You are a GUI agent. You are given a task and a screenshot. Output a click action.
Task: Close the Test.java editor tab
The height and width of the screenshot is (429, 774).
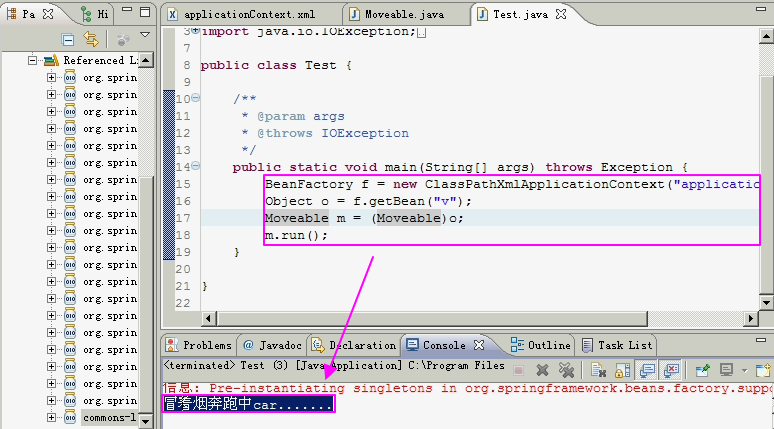(561, 14)
